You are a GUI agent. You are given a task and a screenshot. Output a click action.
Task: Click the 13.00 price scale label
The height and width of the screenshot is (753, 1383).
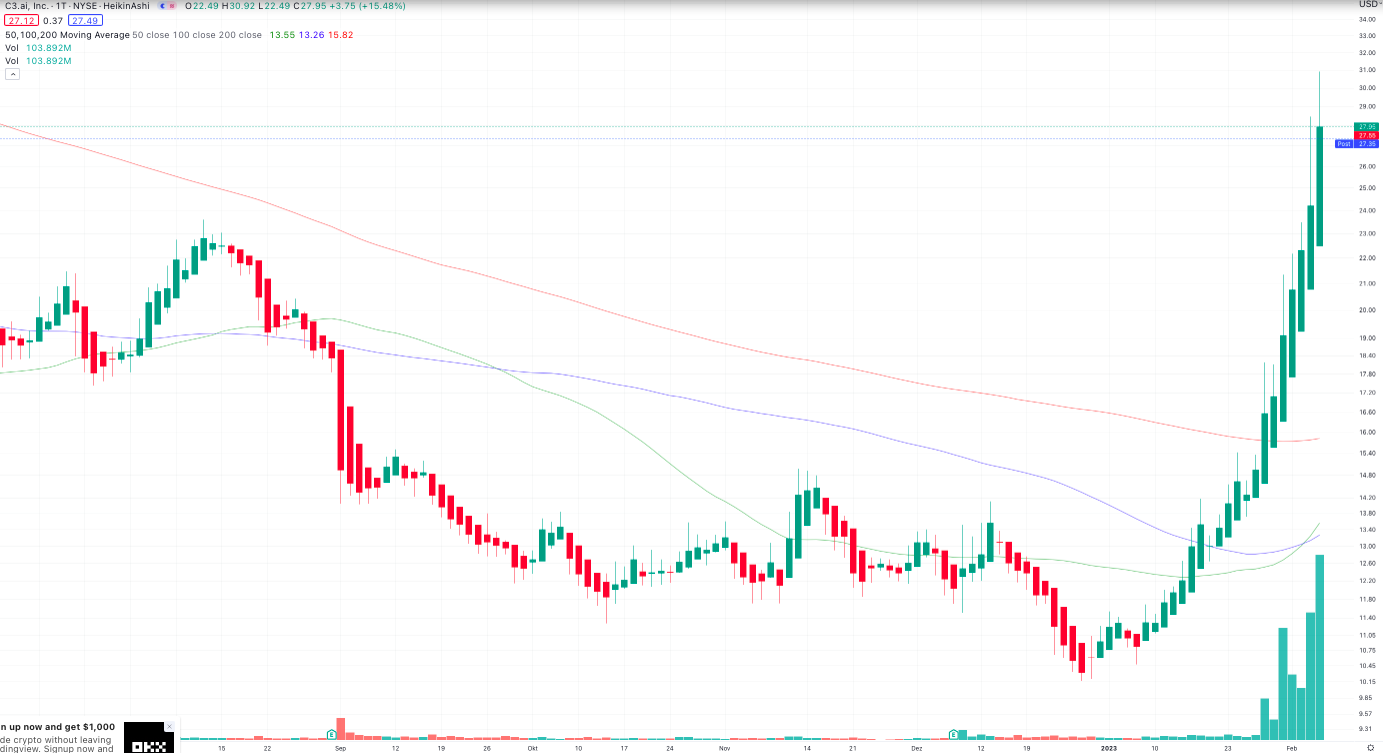point(1367,546)
